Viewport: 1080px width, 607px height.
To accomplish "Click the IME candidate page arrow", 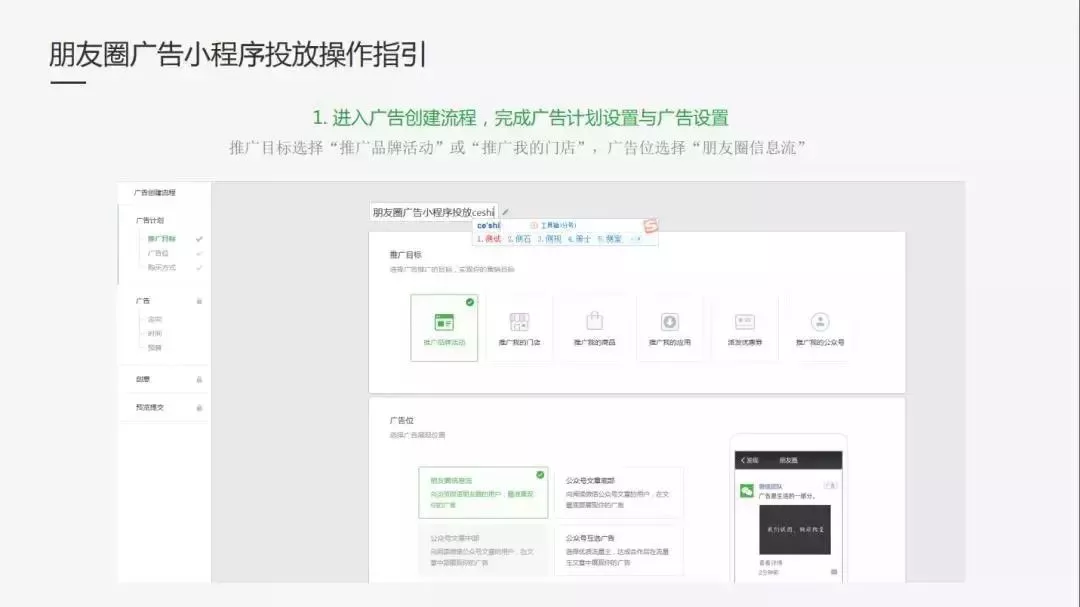I will click(x=636, y=239).
